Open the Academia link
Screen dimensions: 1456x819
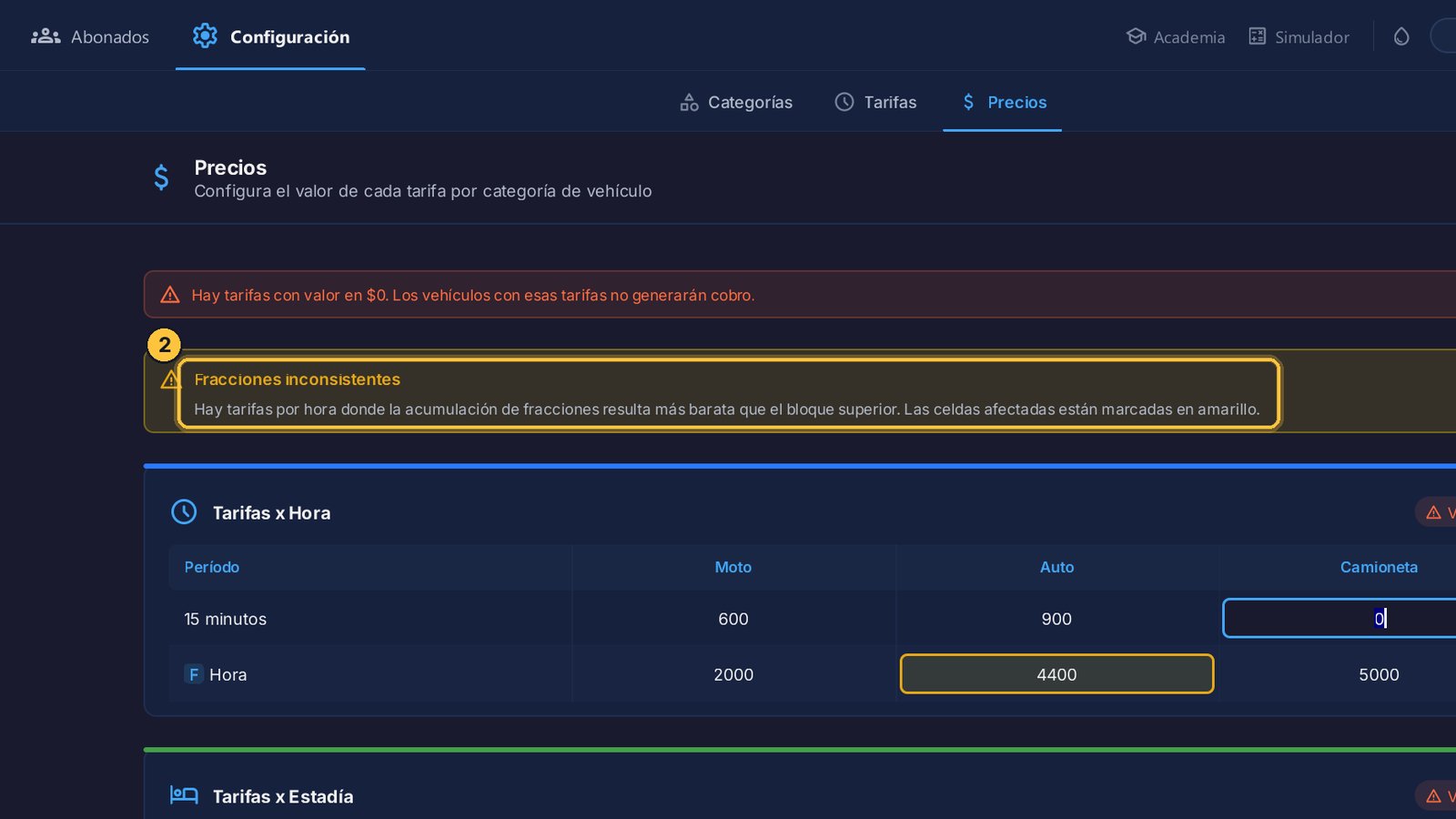[x=1175, y=36]
